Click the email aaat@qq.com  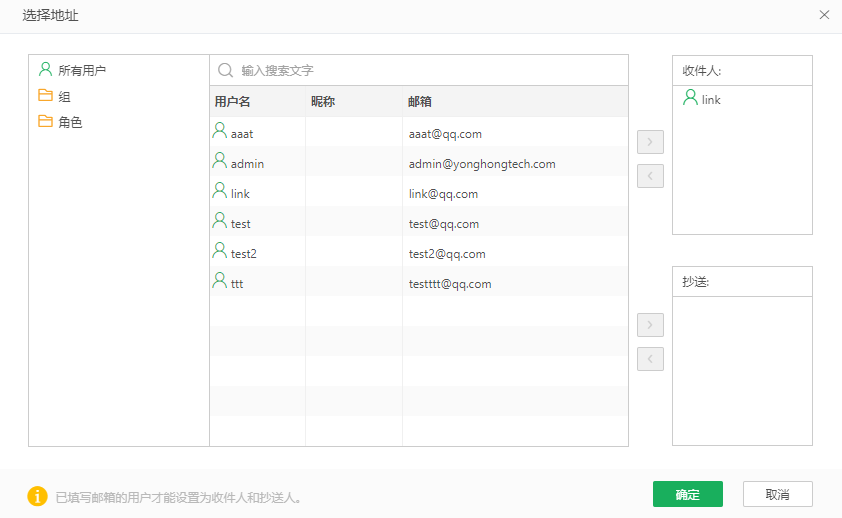445,134
